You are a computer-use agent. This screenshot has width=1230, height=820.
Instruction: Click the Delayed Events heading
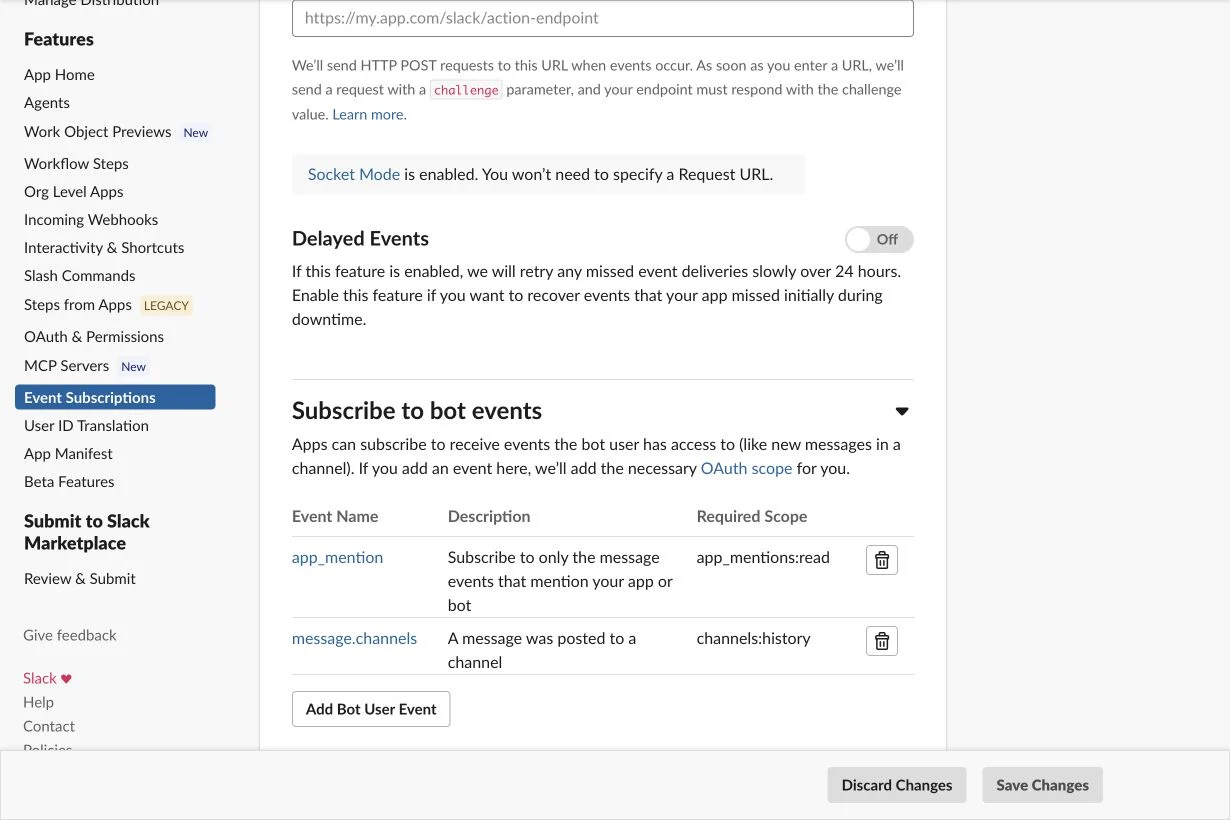point(360,239)
